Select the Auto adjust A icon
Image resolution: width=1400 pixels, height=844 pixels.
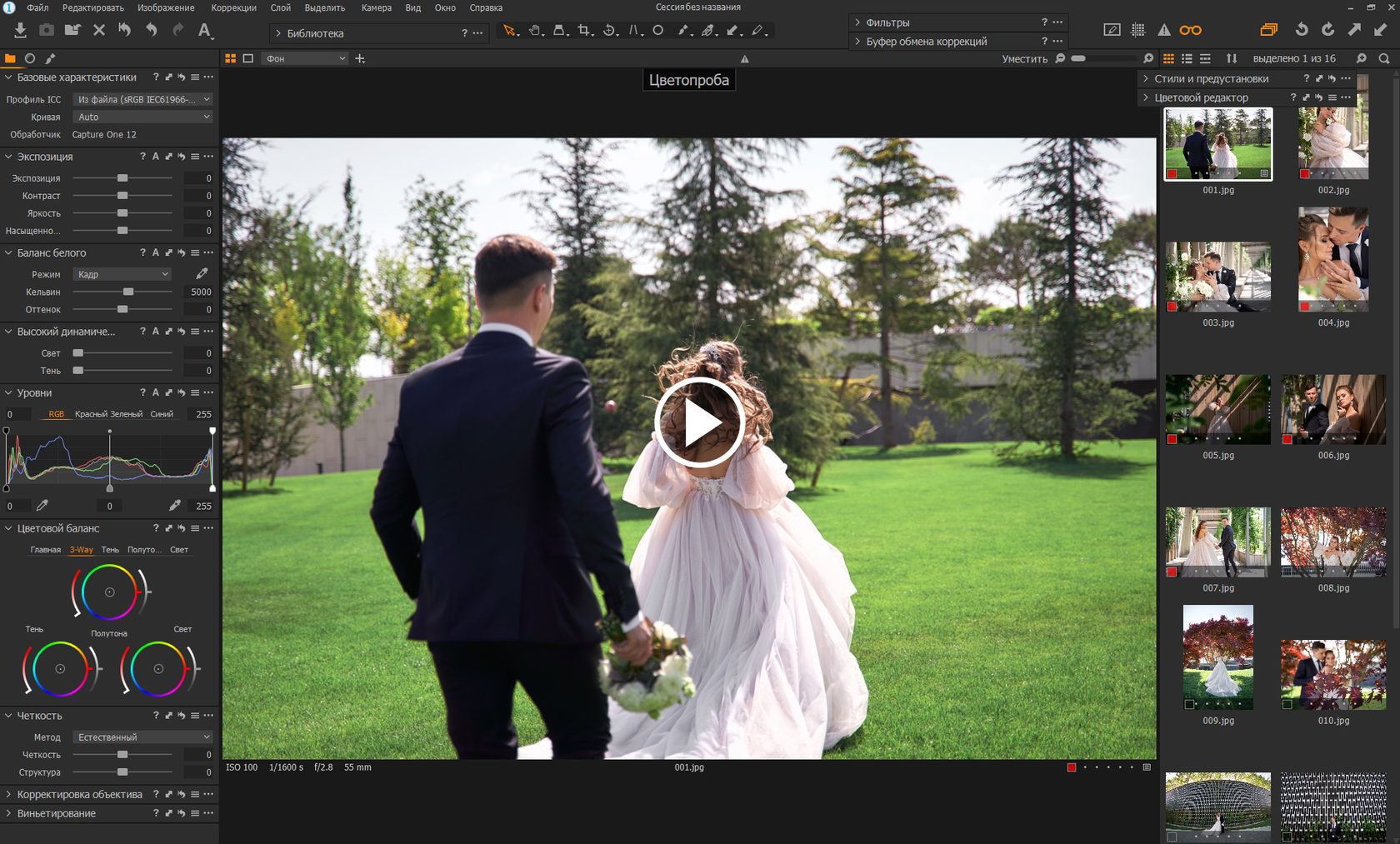coord(205,31)
